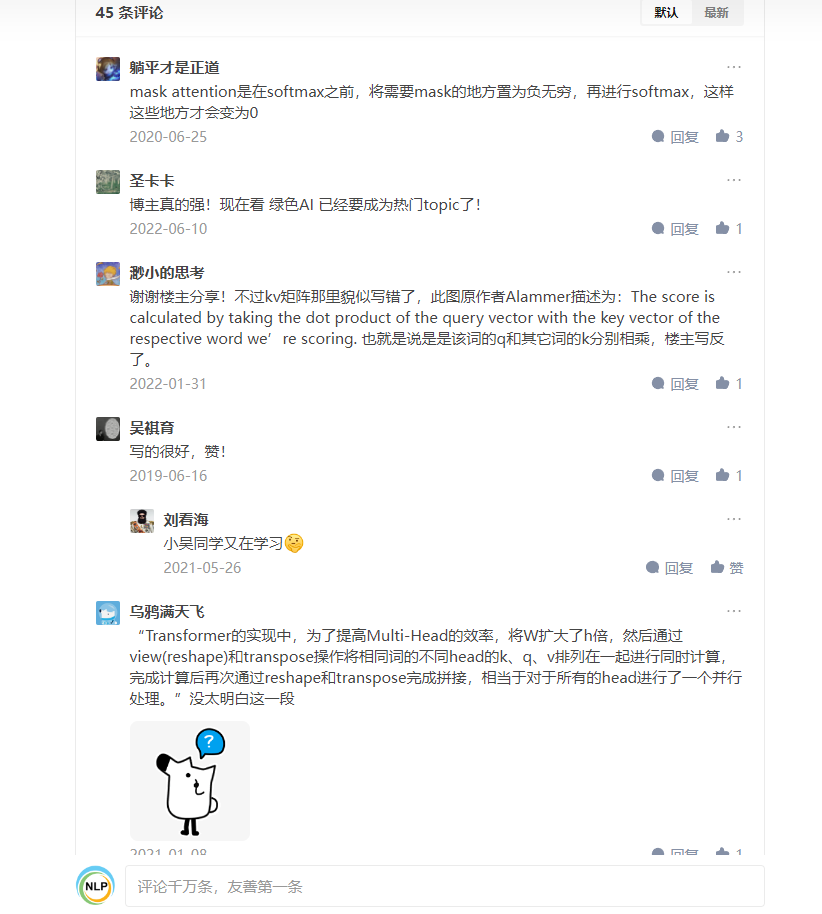The image size is (822, 914).
Task: Switch to the 默认 sort tab
Action: click(x=666, y=13)
